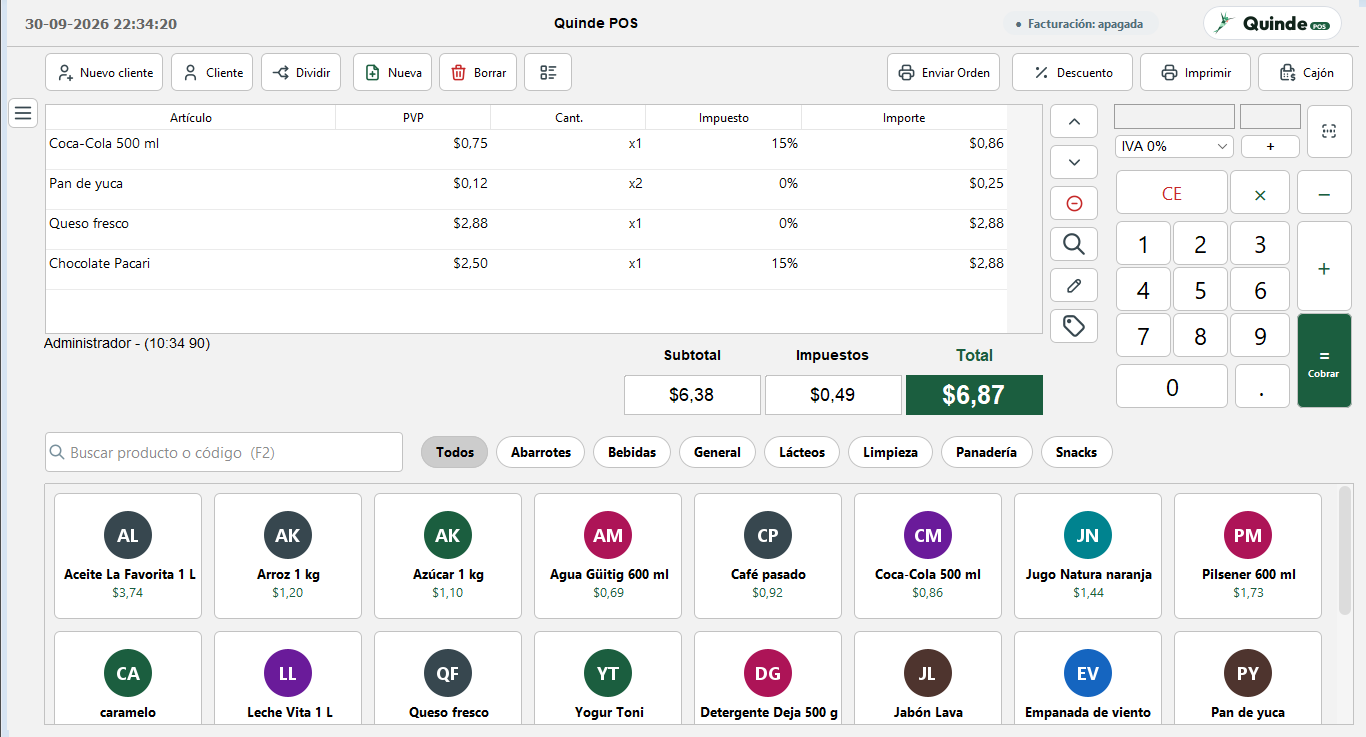Image resolution: width=1366 pixels, height=737 pixels.
Task: Add Café pasado product tile
Action: point(768,555)
